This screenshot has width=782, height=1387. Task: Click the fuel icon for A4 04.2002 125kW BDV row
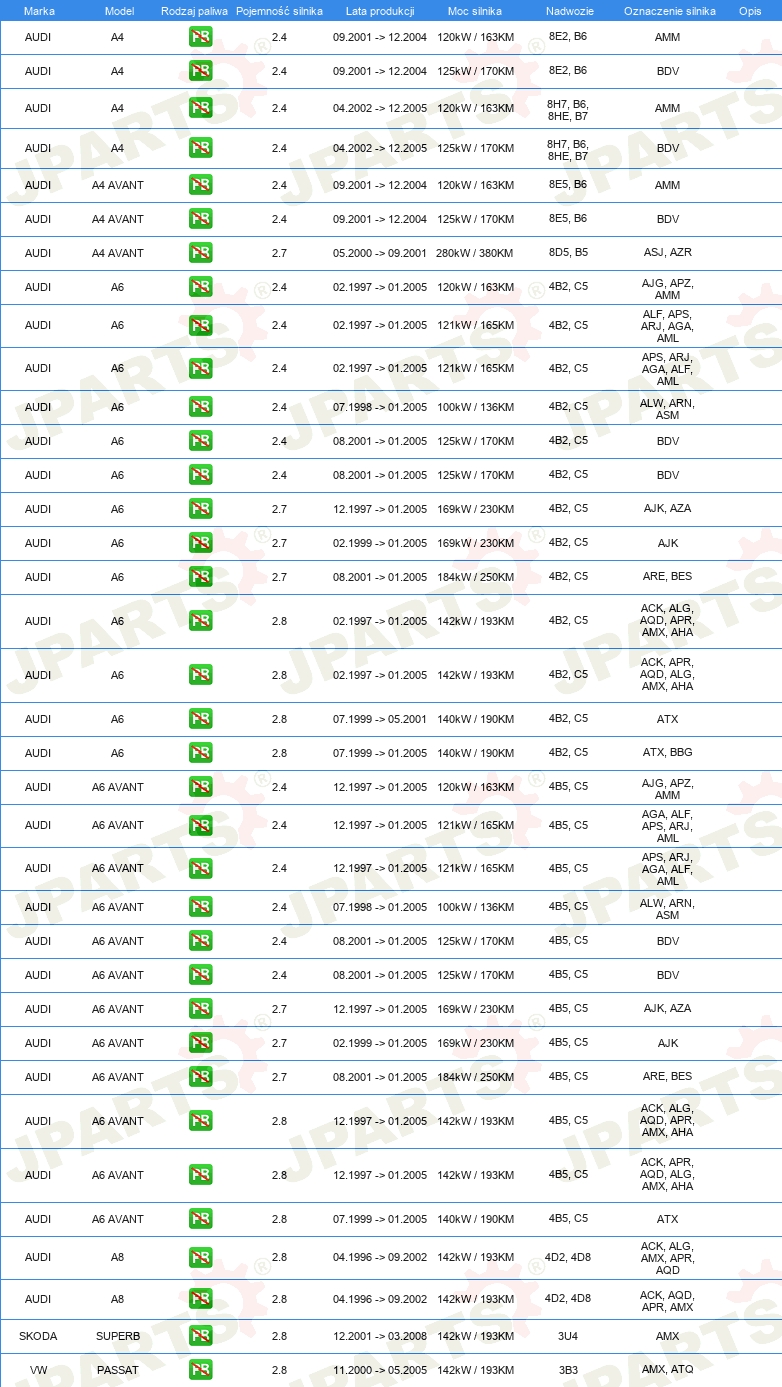[201, 148]
